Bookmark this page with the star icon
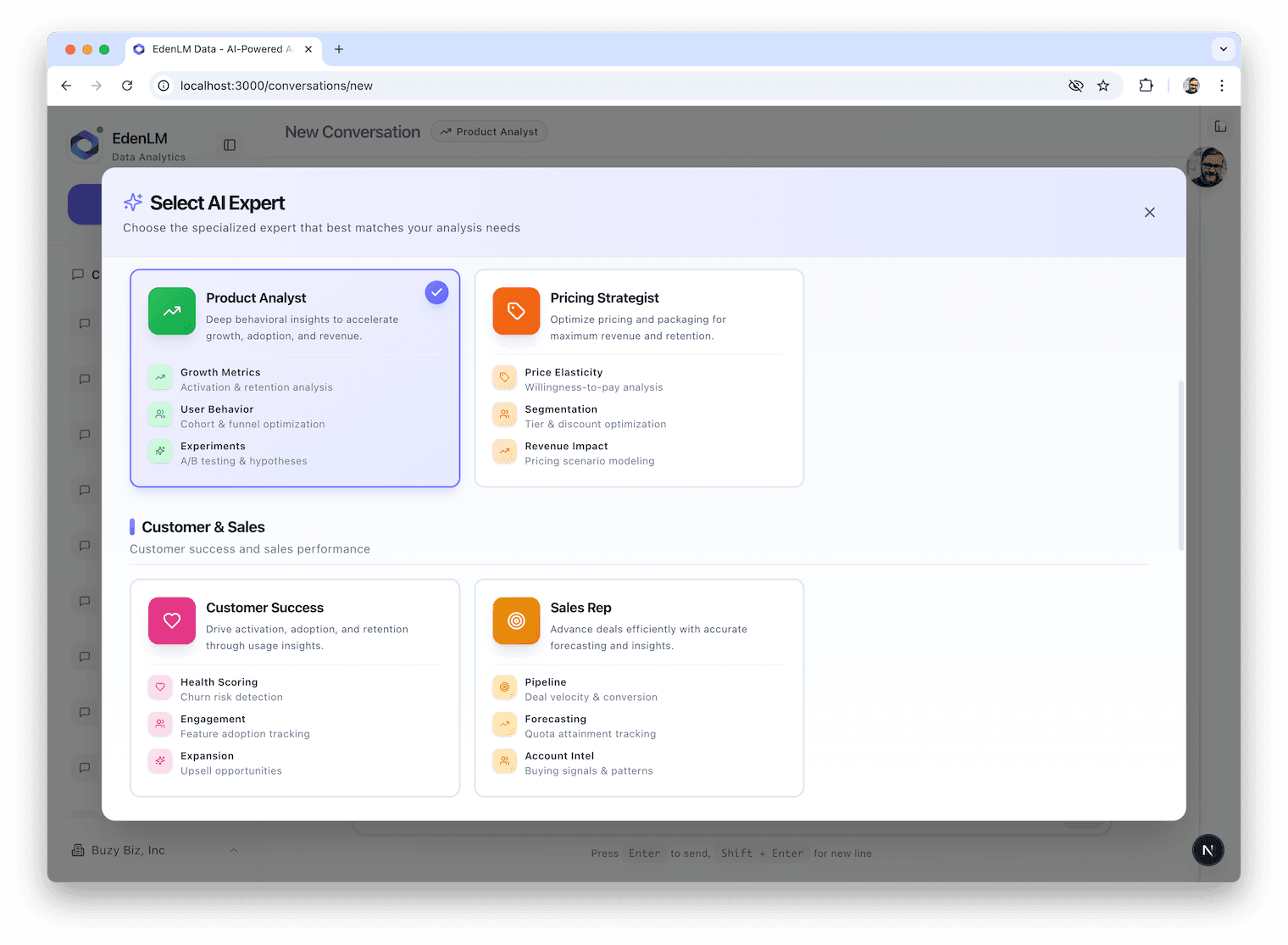 point(1103,86)
